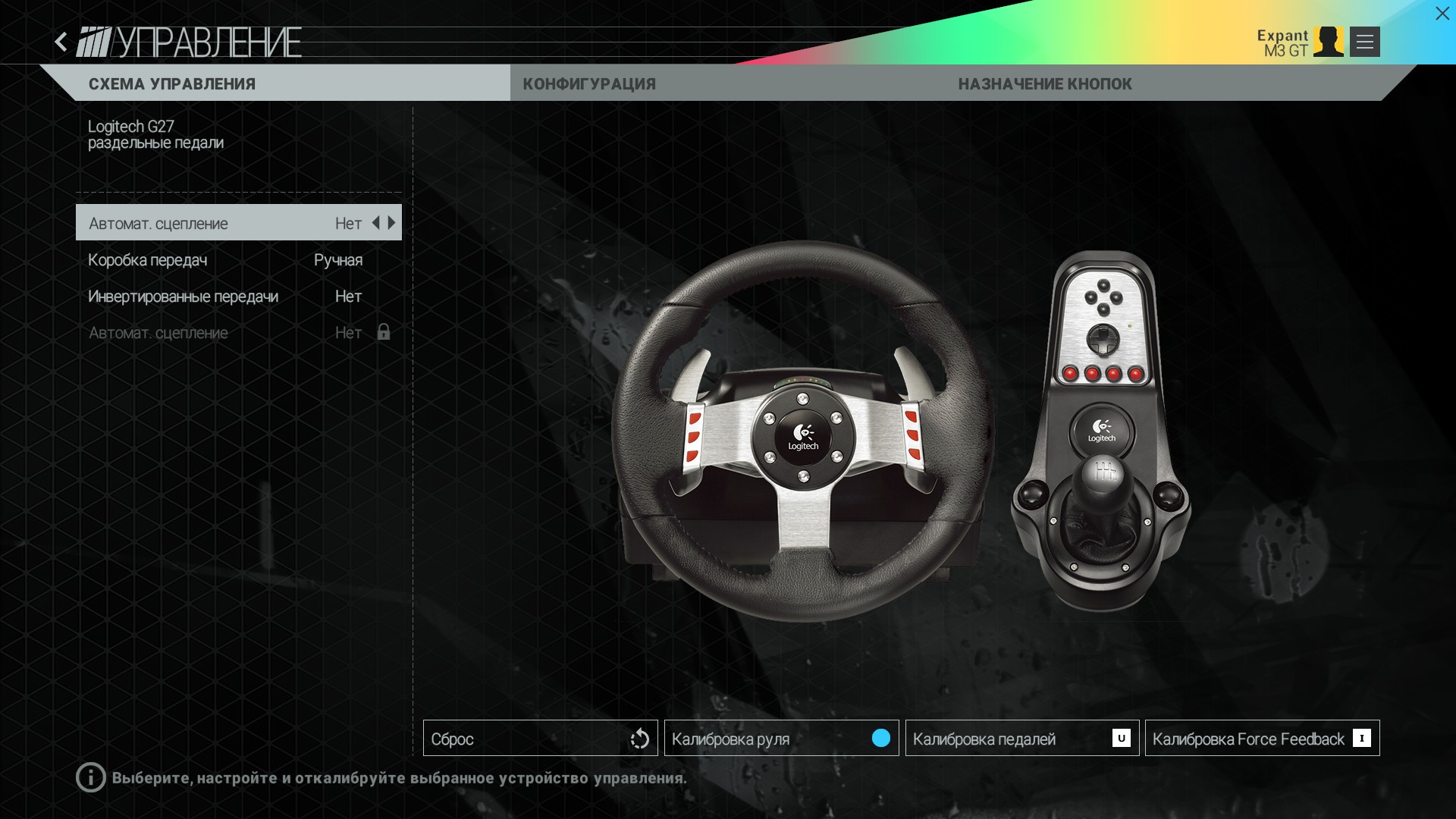Toggle the Инвертированные передачи setting
The image size is (1456, 819).
click(348, 297)
